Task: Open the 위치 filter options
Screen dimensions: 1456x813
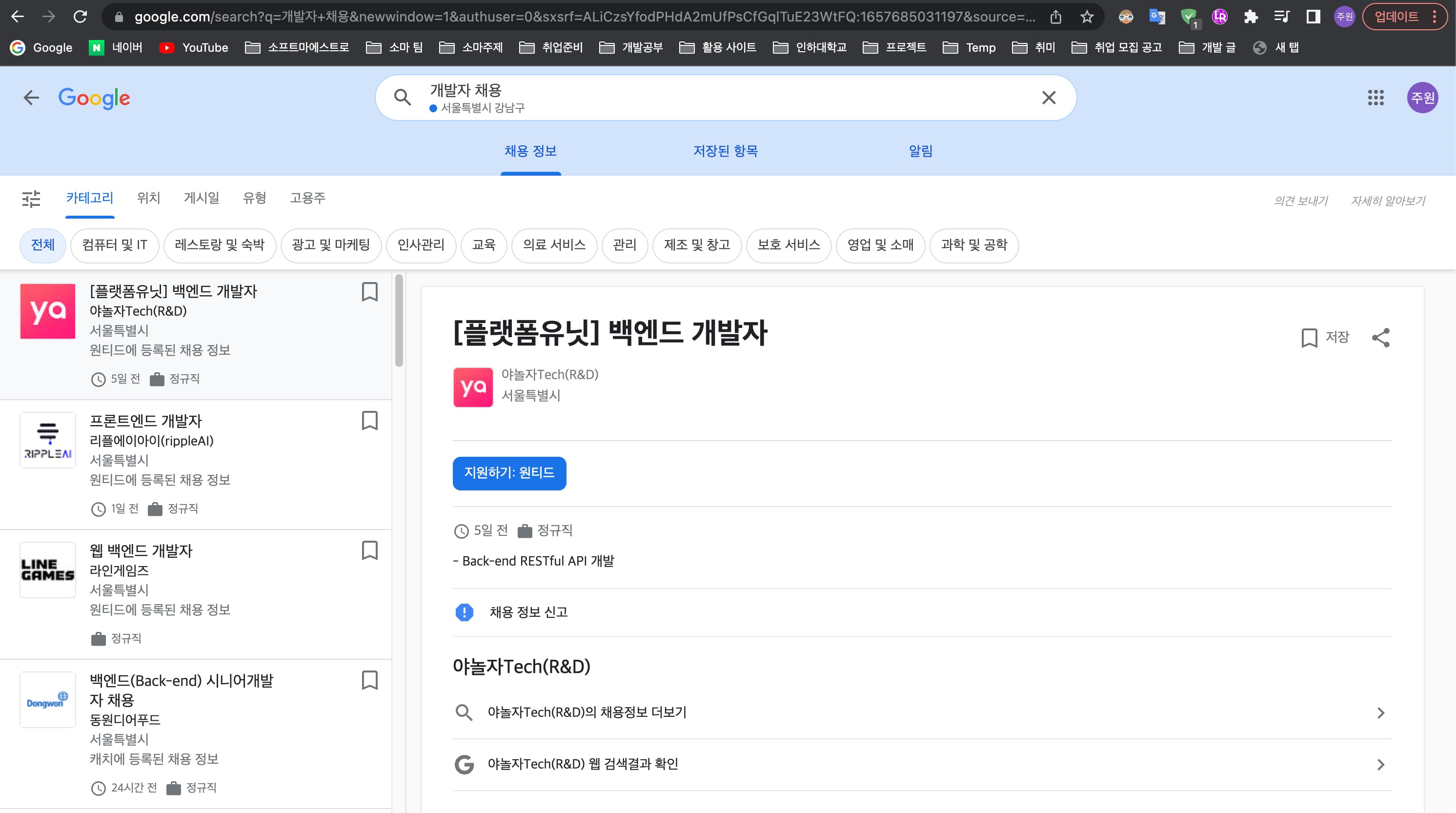Action: pos(149,198)
